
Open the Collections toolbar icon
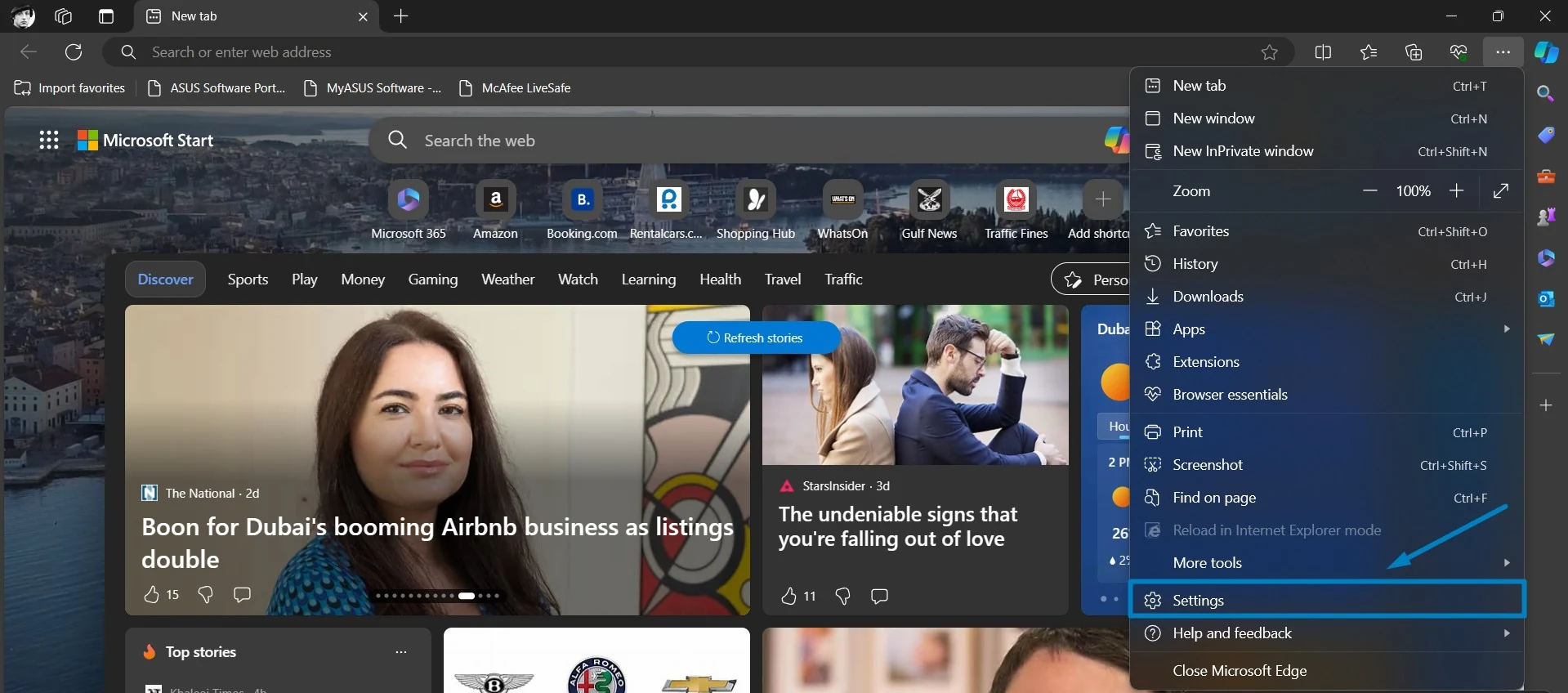coord(1414,52)
